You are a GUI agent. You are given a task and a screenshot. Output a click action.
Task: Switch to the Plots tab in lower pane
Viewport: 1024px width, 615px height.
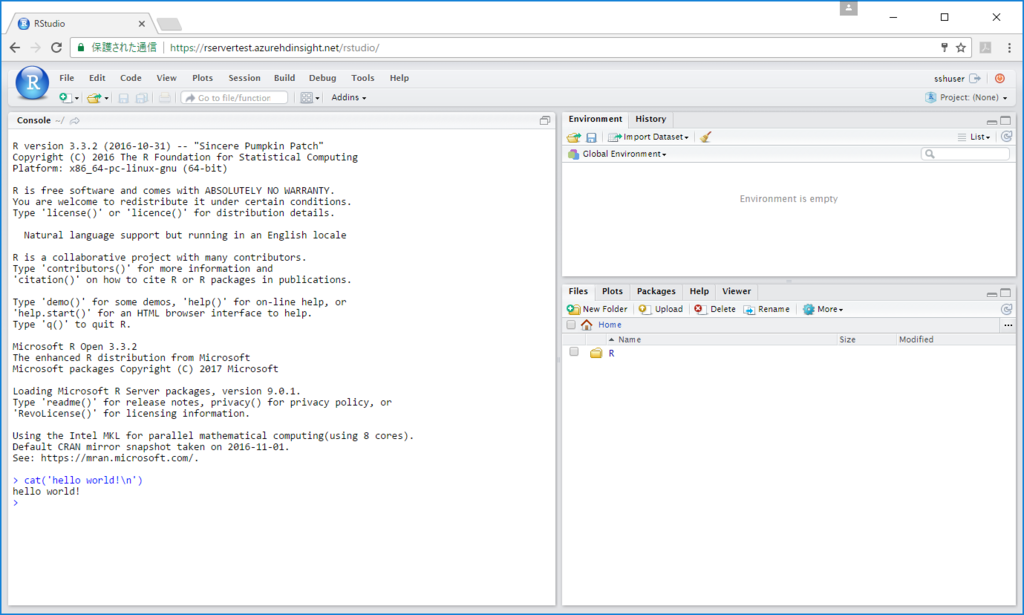click(x=612, y=291)
